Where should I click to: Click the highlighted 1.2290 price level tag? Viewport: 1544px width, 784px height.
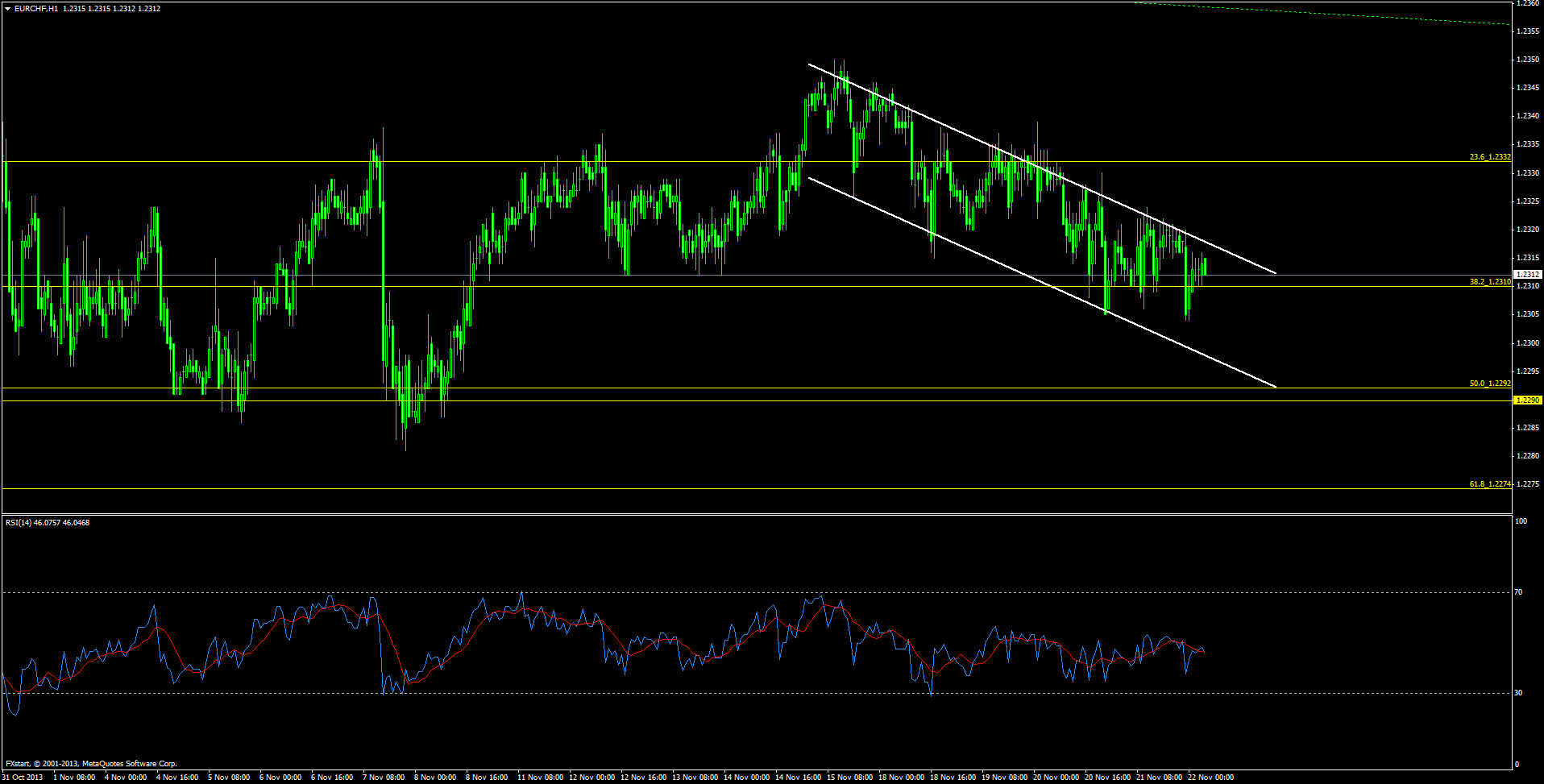[1528, 400]
